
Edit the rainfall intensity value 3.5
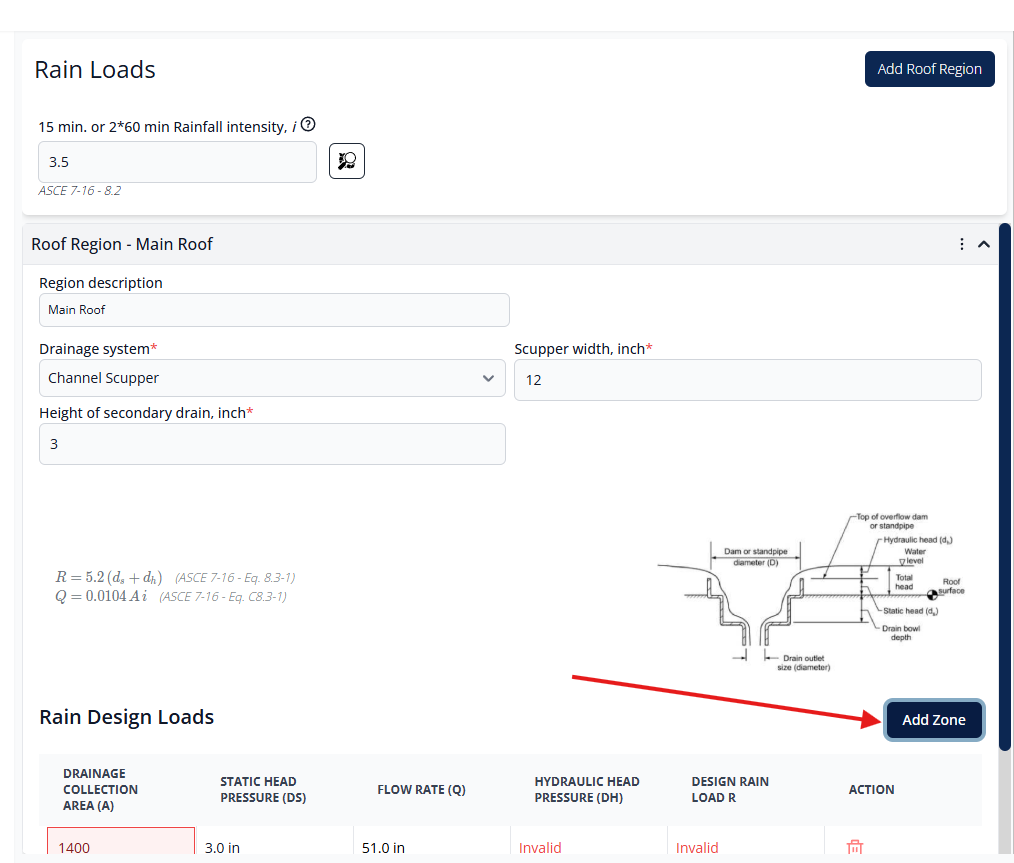(177, 161)
